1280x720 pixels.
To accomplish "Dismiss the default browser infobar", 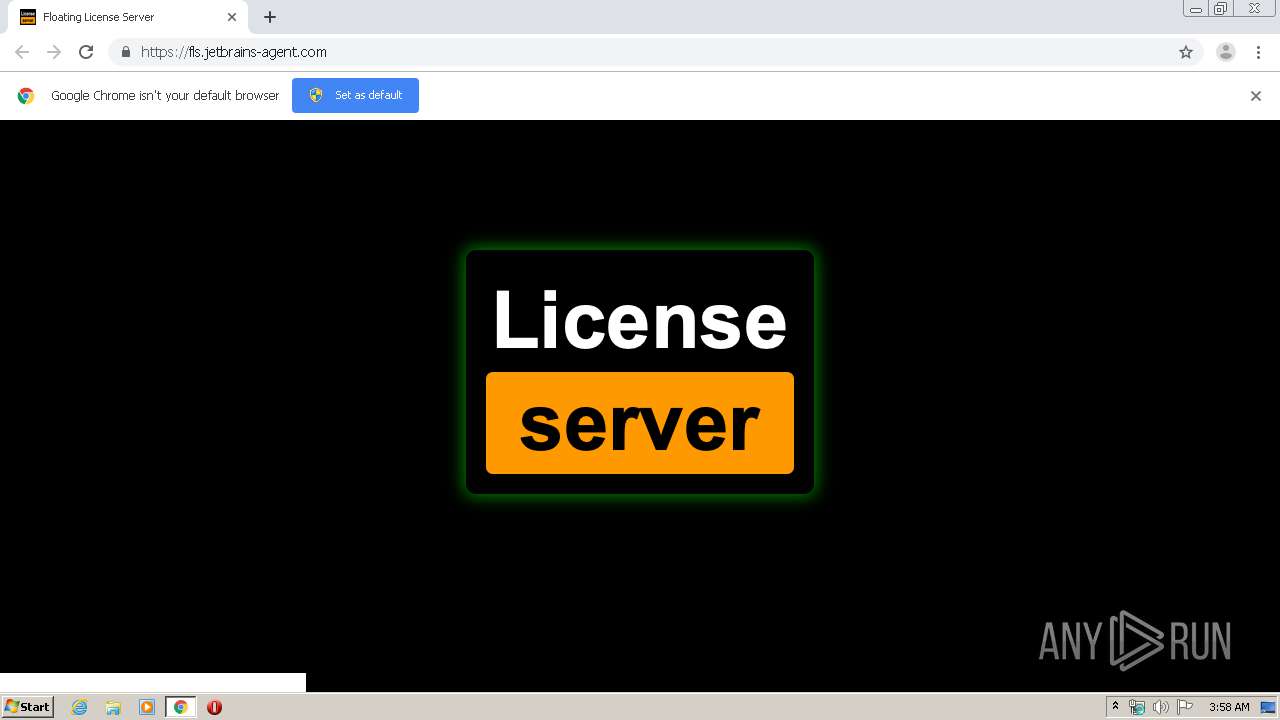I will [x=1256, y=96].
